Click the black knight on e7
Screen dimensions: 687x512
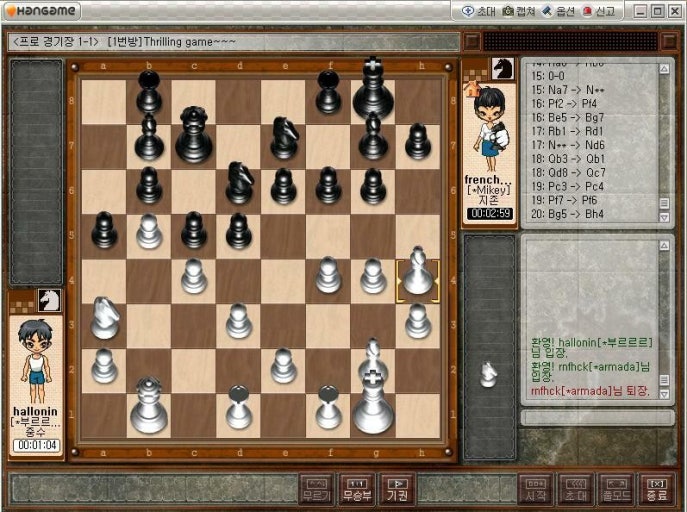click(284, 139)
